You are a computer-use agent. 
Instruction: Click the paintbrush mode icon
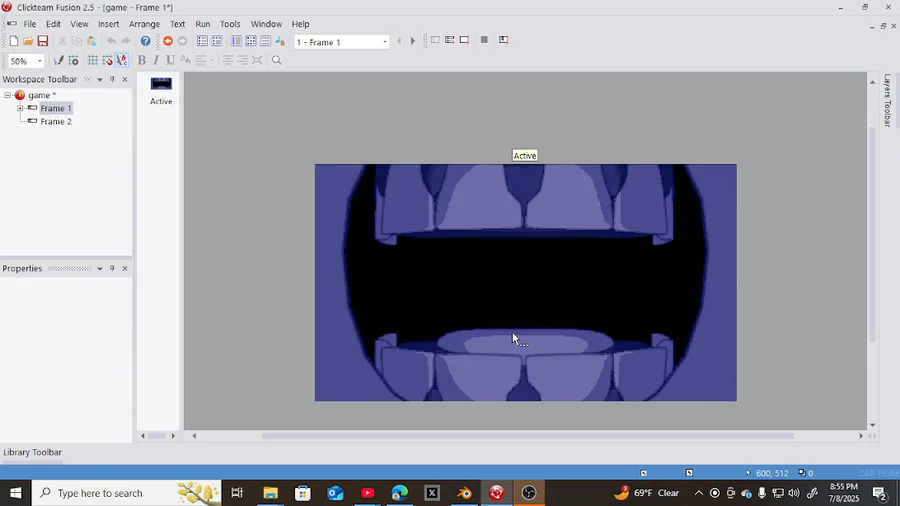[58, 60]
